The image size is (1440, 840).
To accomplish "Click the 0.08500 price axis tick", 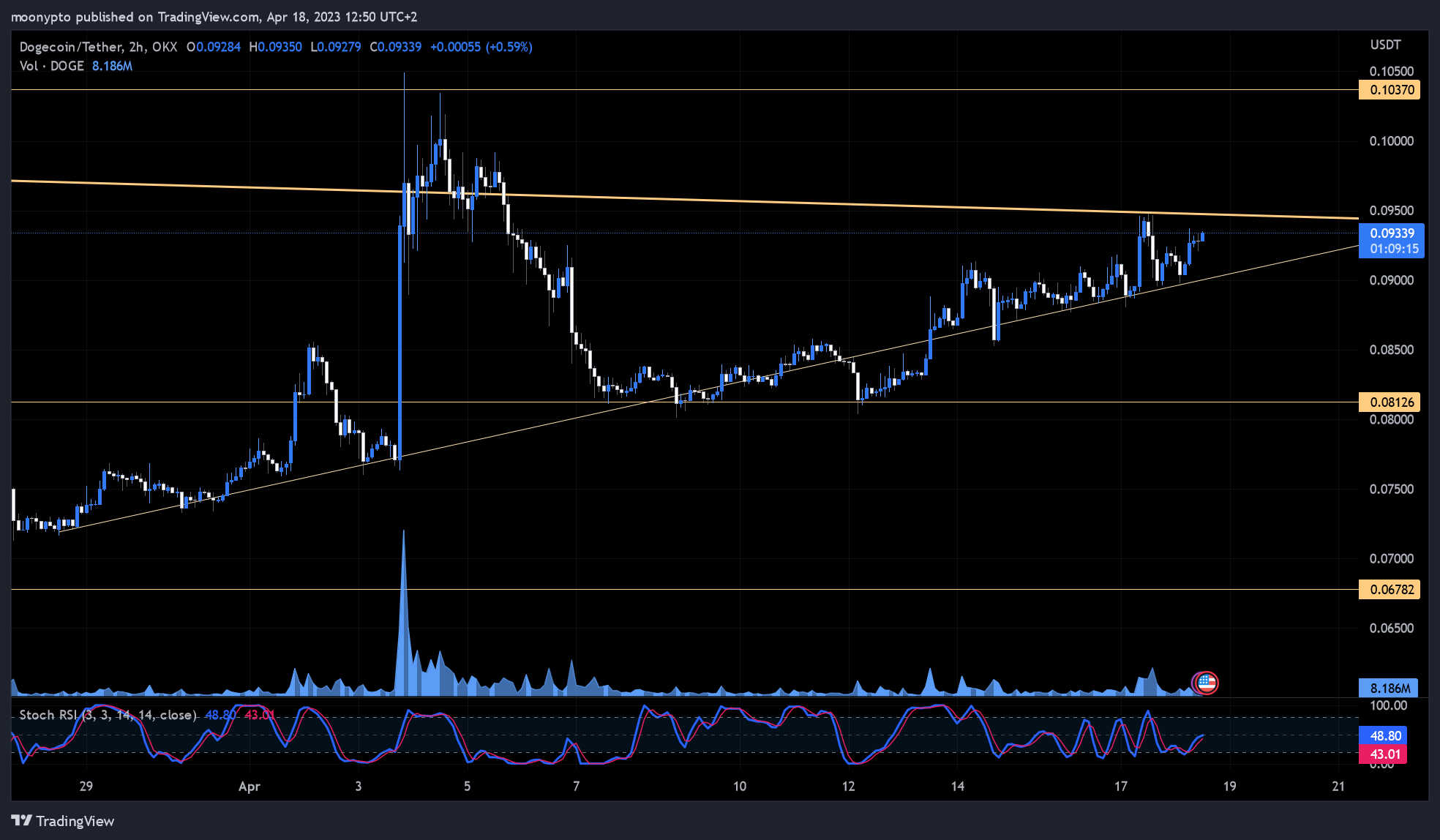I will (1392, 349).
